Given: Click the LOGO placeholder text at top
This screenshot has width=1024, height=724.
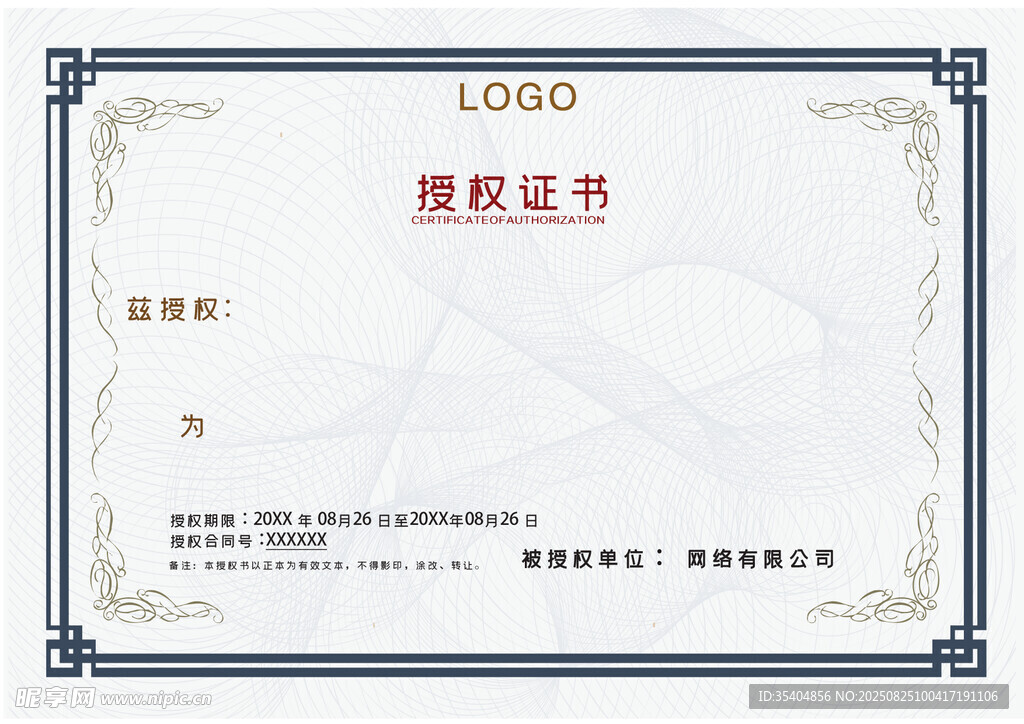Looking at the screenshot, I should [x=517, y=97].
